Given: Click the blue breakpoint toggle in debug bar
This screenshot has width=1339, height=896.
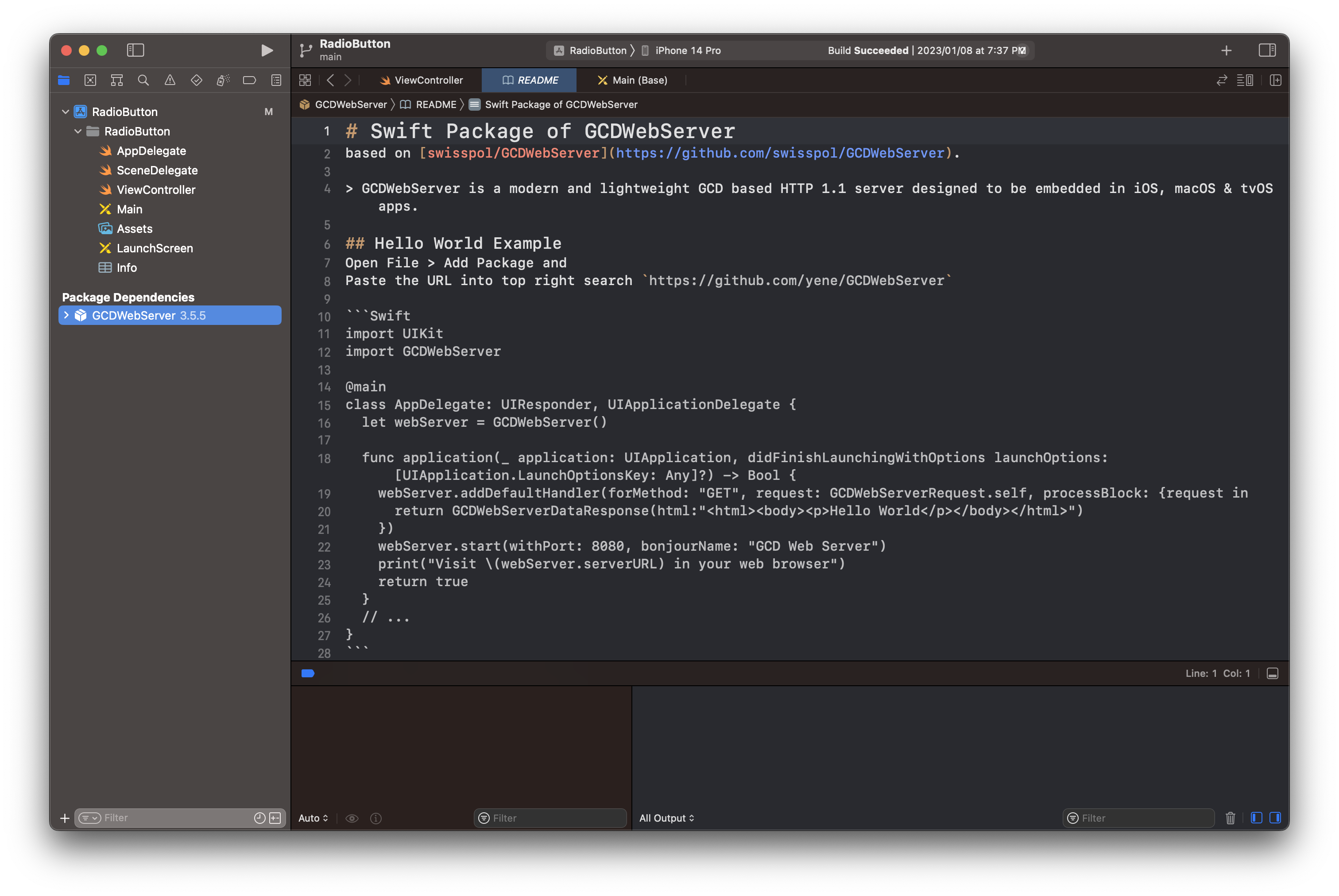Looking at the screenshot, I should coord(307,673).
